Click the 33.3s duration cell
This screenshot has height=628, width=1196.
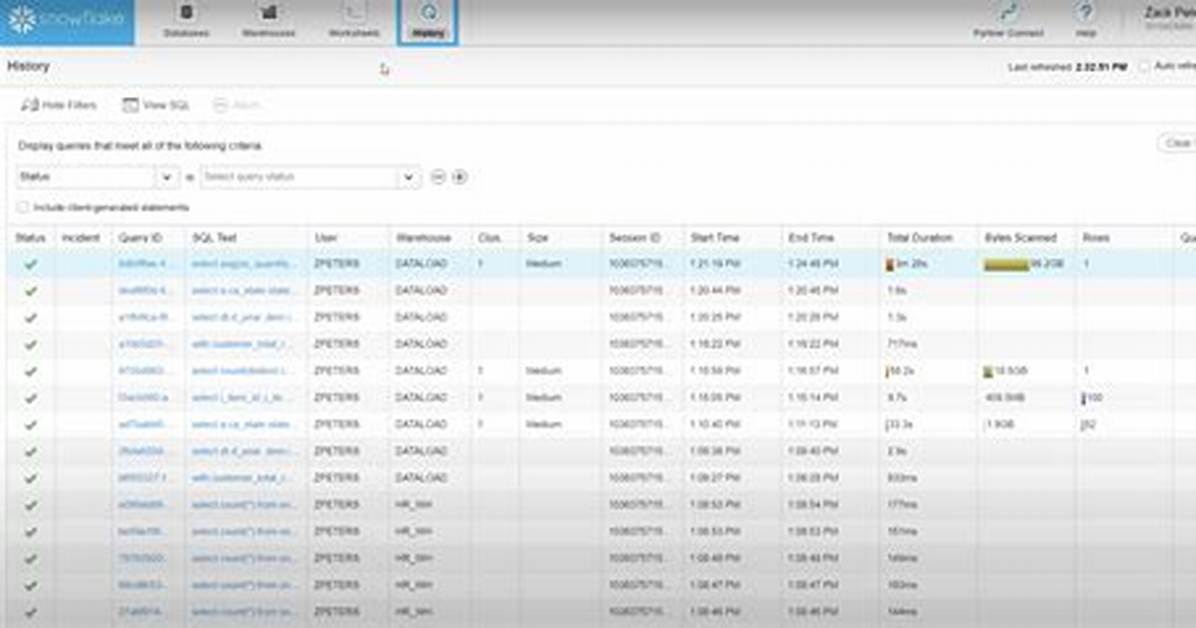901,424
